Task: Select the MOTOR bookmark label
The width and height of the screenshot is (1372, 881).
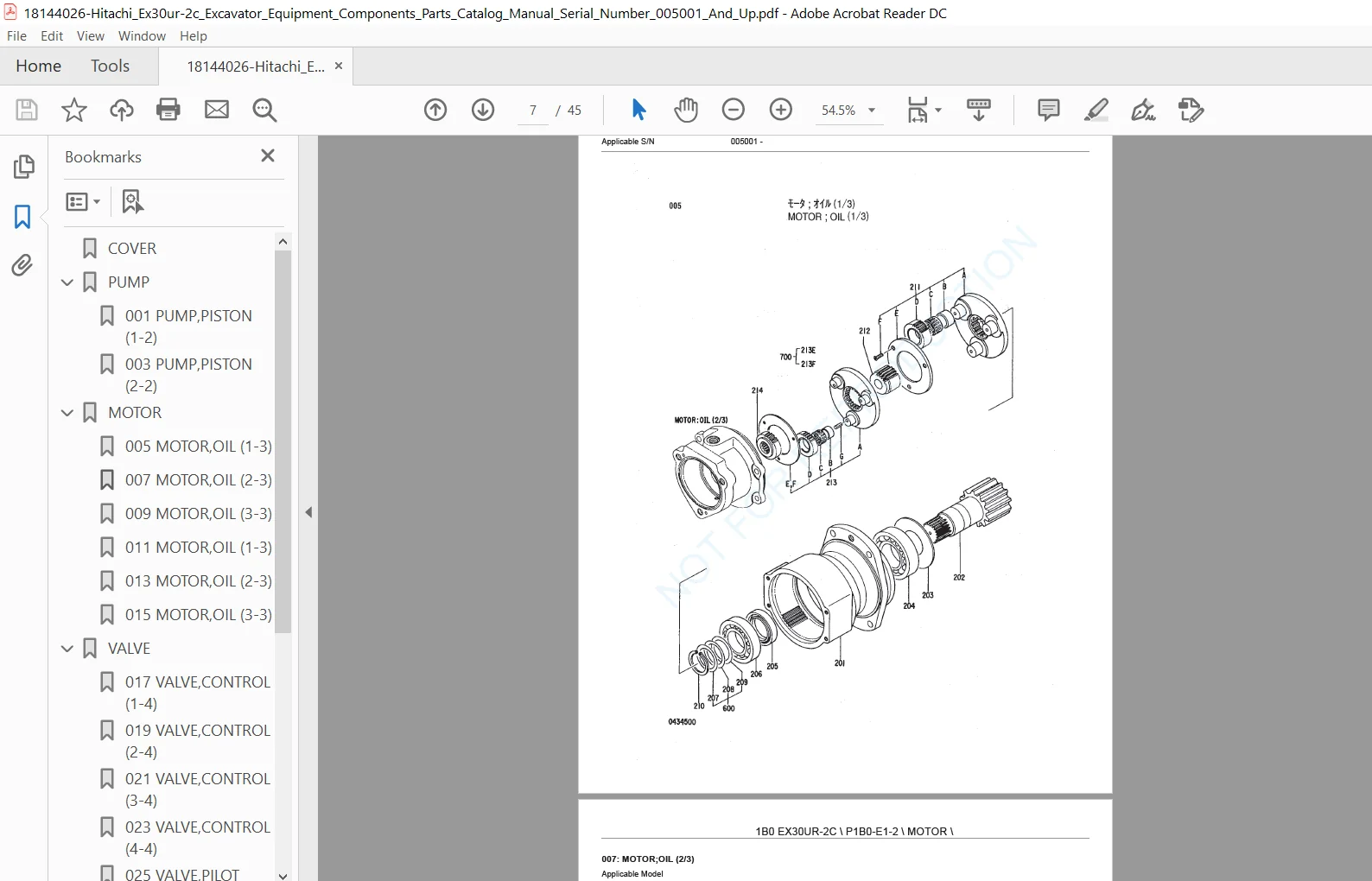Action: pyautogui.click(x=135, y=413)
